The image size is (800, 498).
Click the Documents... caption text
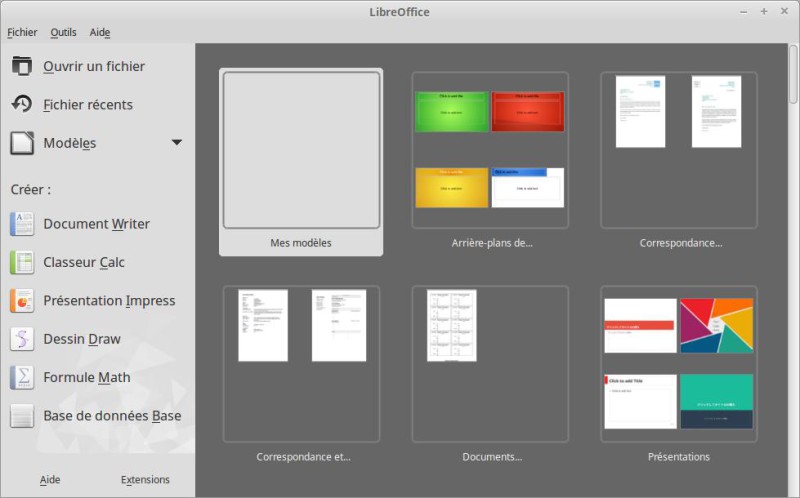click(492, 457)
